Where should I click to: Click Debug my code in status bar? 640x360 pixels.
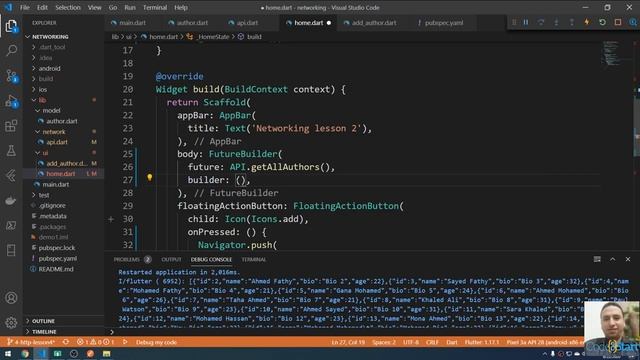click(x=156, y=342)
